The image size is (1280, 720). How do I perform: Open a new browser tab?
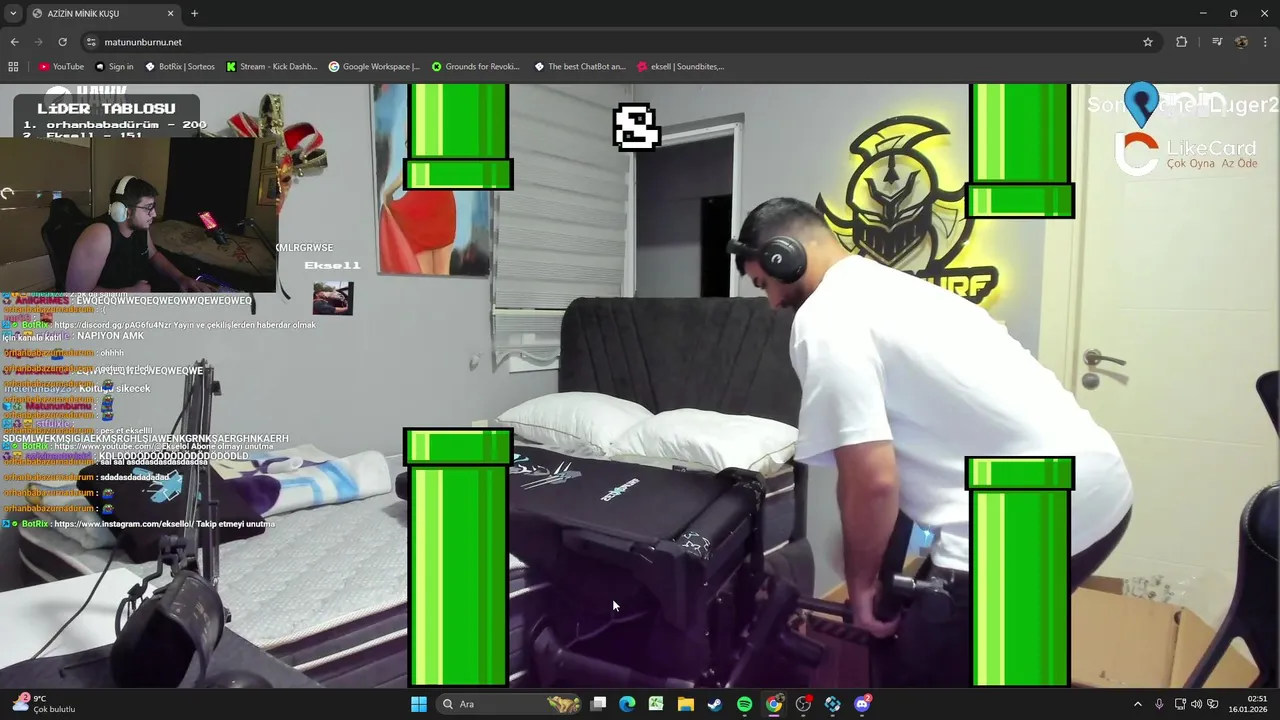tap(194, 13)
